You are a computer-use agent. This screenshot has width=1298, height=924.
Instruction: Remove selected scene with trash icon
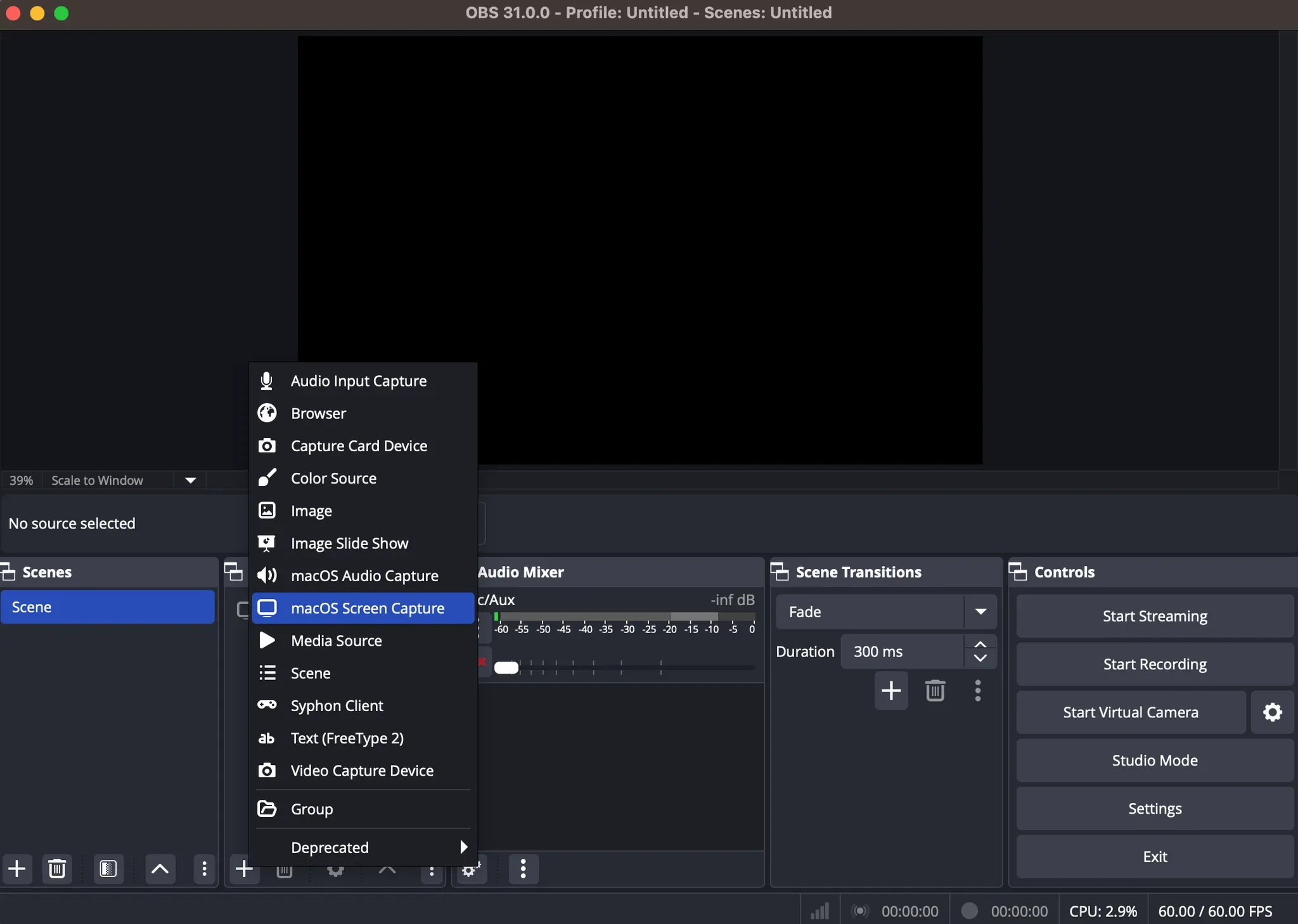pos(57,868)
